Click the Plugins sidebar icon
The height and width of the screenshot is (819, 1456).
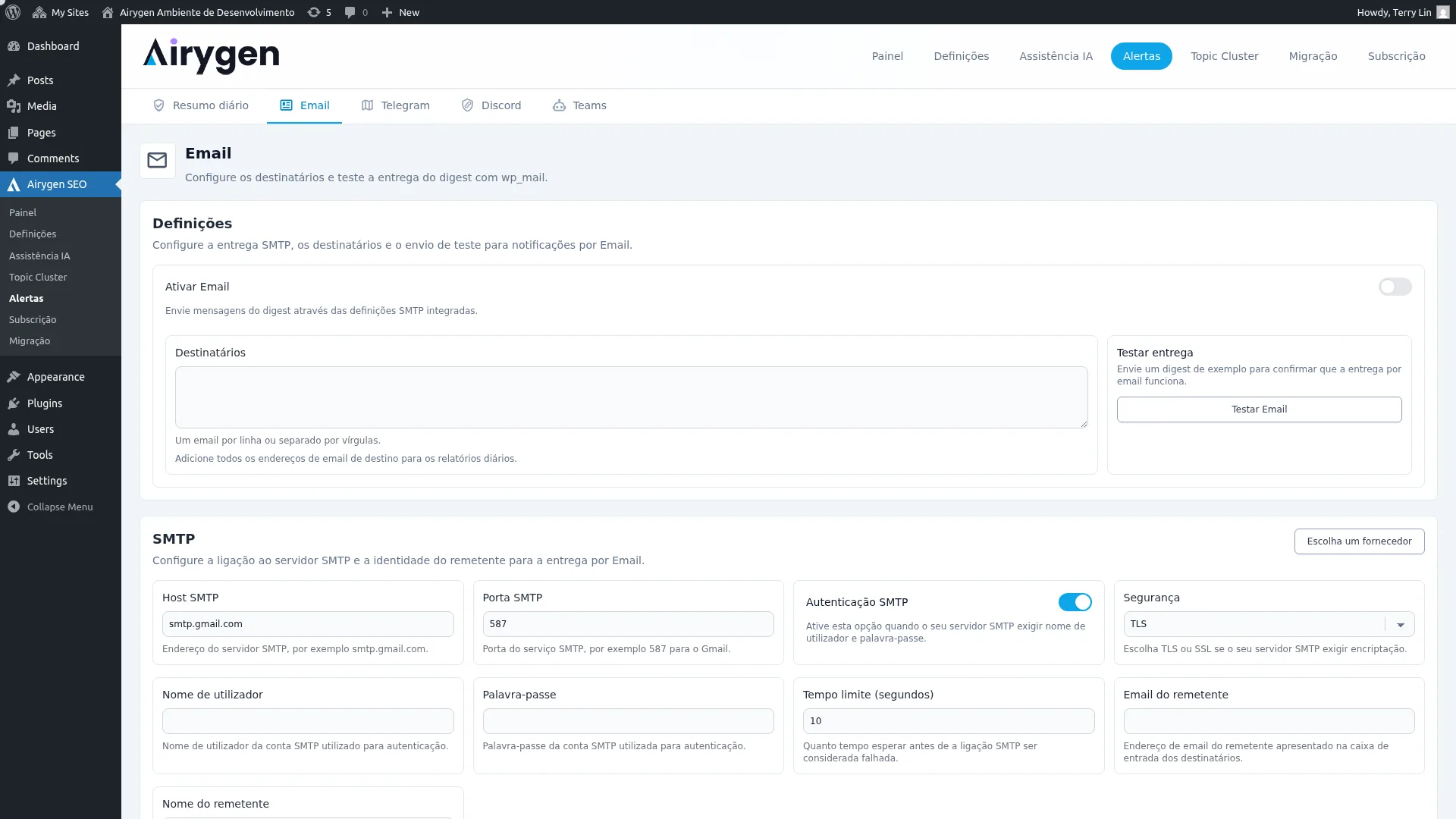[14, 403]
